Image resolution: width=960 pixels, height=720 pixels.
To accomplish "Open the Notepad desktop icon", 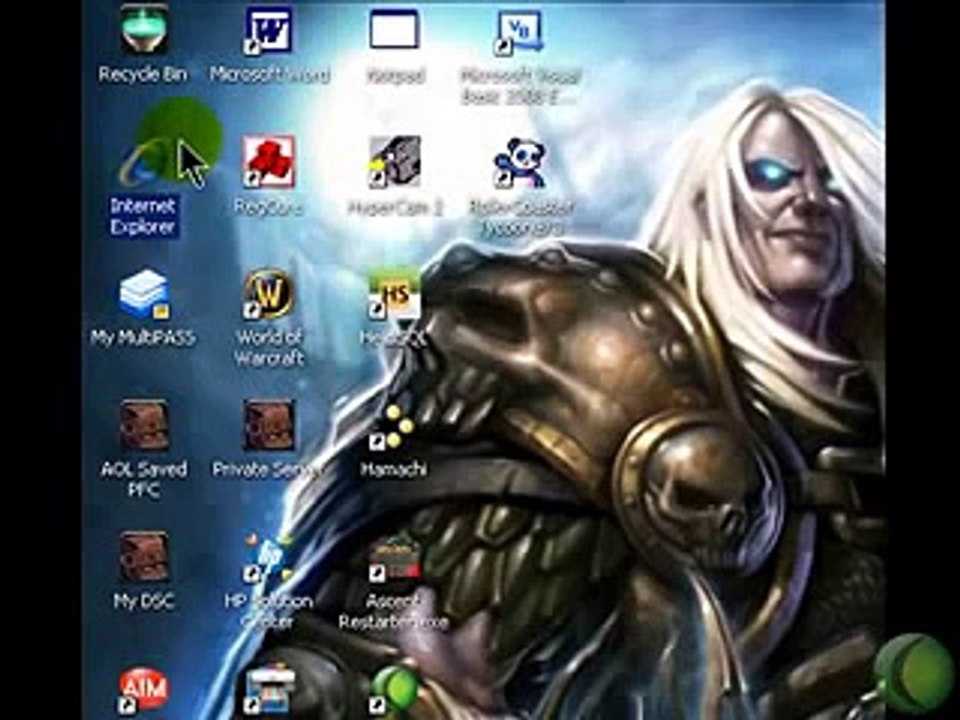I will pos(394,29).
